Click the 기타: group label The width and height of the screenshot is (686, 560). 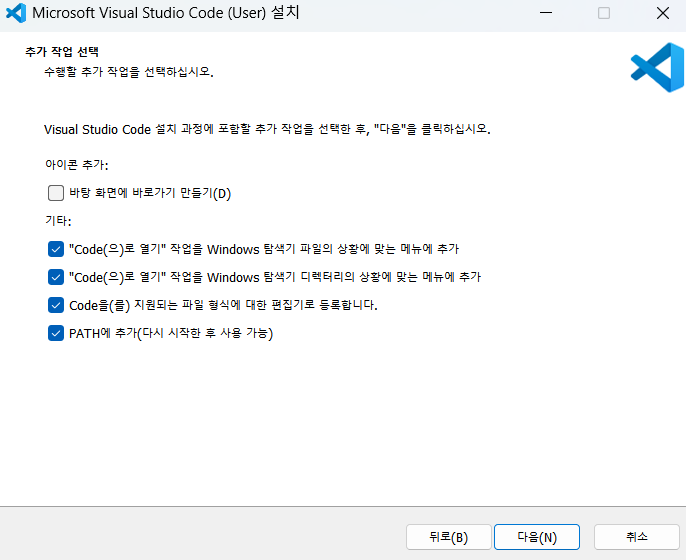click(x=58, y=220)
